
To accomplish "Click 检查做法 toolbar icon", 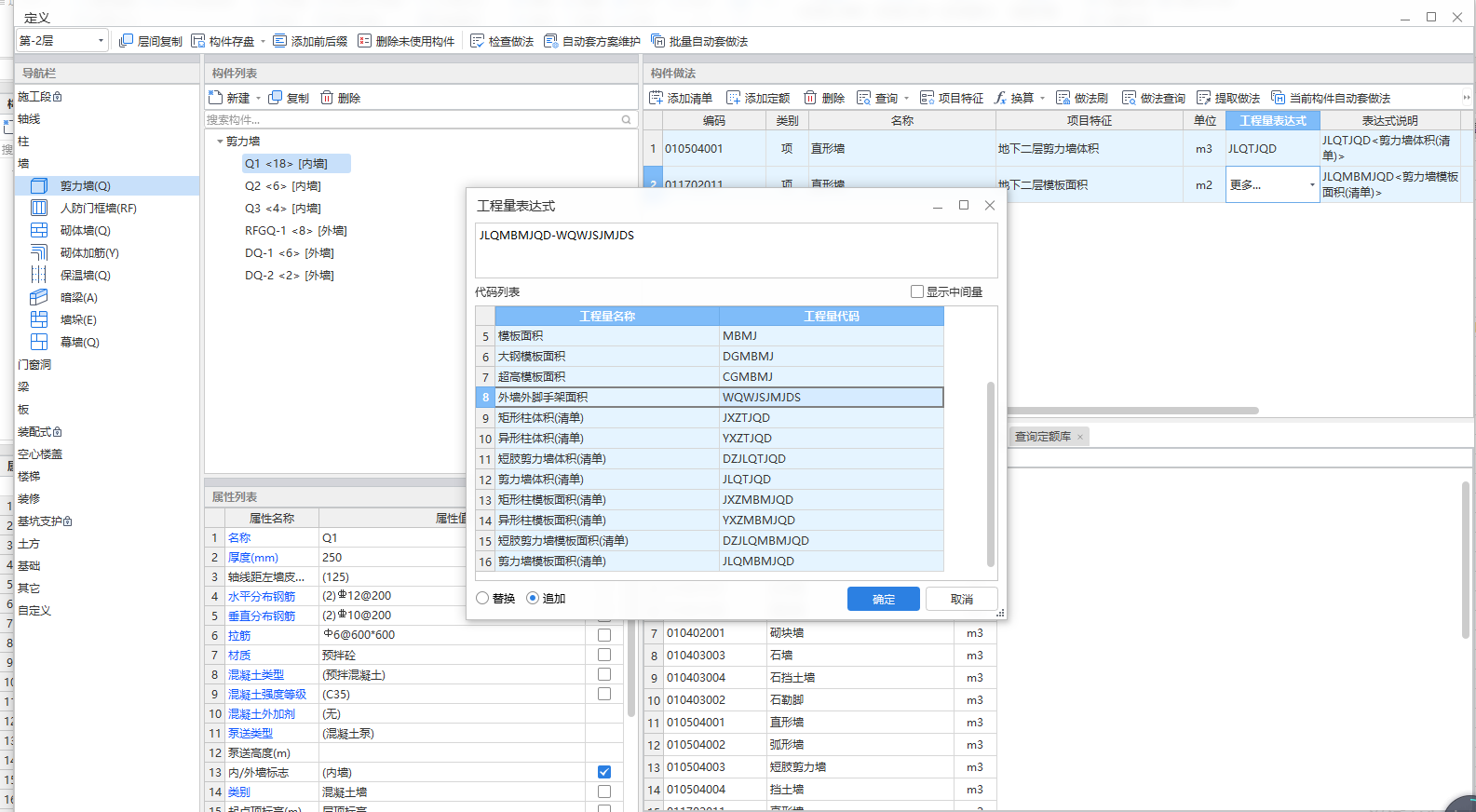I will pos(478,41).
